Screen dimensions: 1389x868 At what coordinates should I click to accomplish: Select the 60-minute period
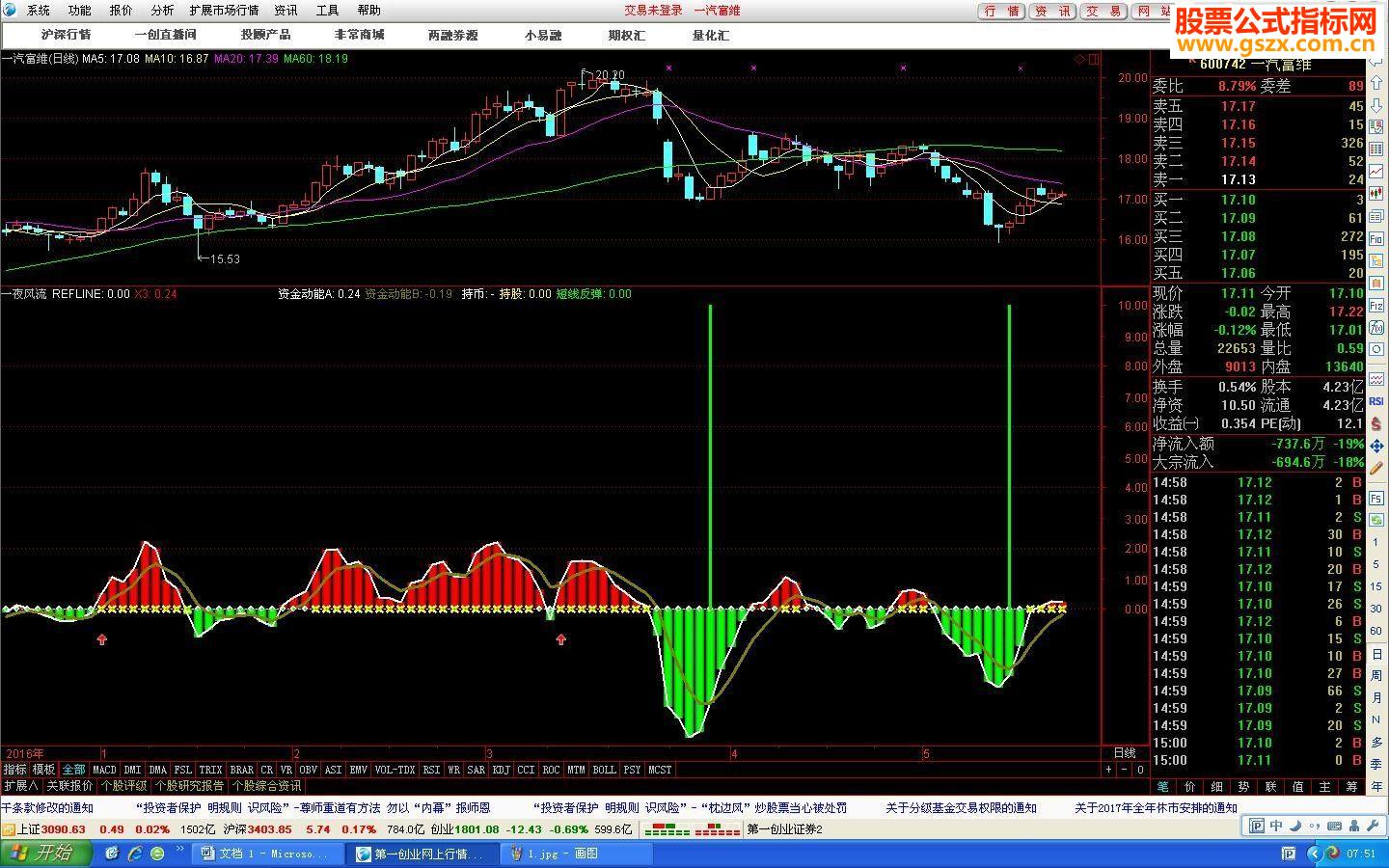[1376, 631]
